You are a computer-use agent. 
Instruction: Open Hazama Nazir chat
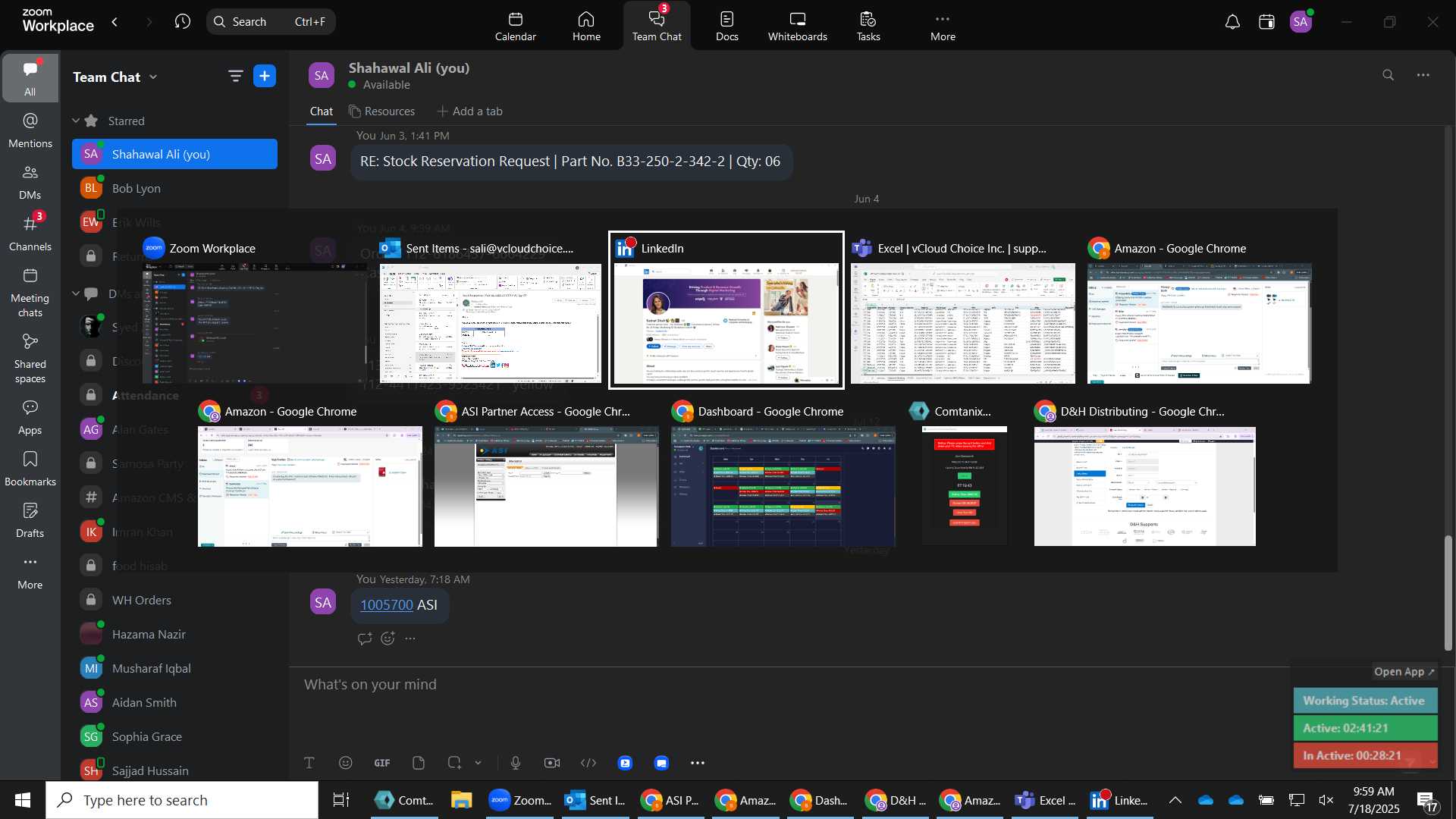pyautogui.click(x=174, y=634)
